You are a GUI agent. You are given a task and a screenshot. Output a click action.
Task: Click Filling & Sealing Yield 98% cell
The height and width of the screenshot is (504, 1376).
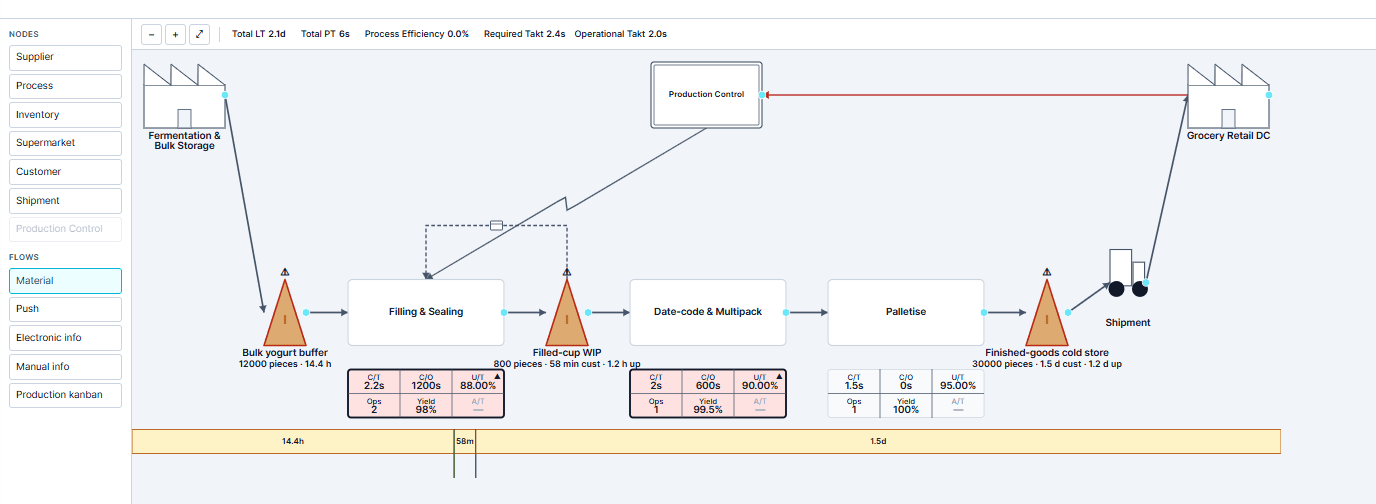click(426, 405)
